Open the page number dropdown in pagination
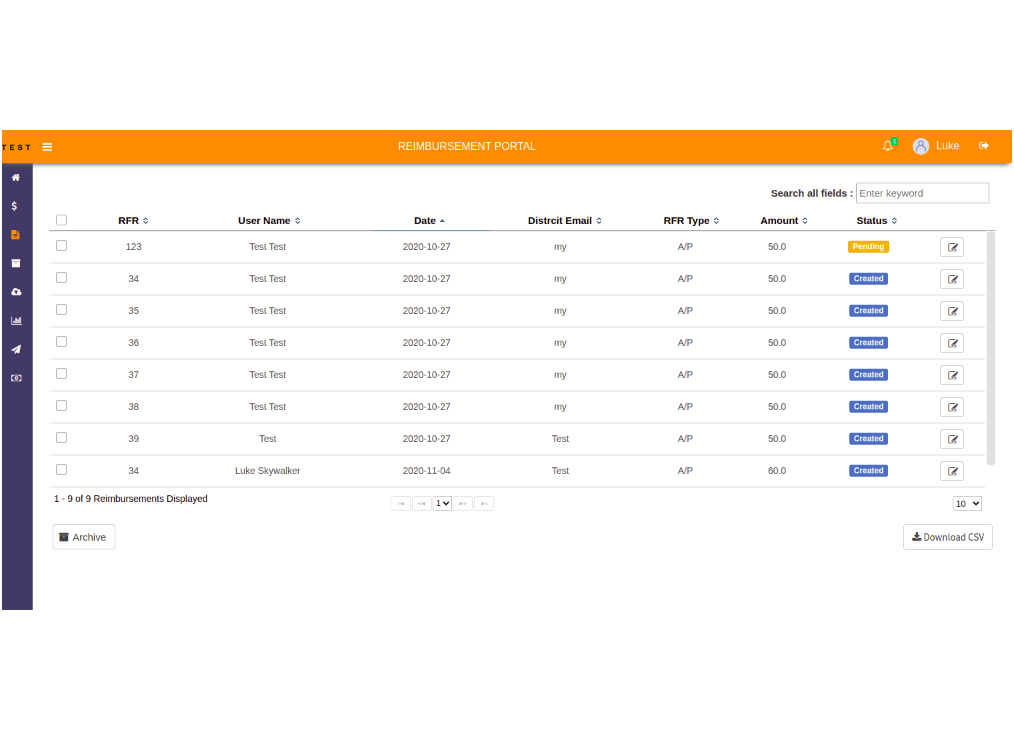Image resolution: width=1014 pixels, height=740 pixels. tap(441, 503)
